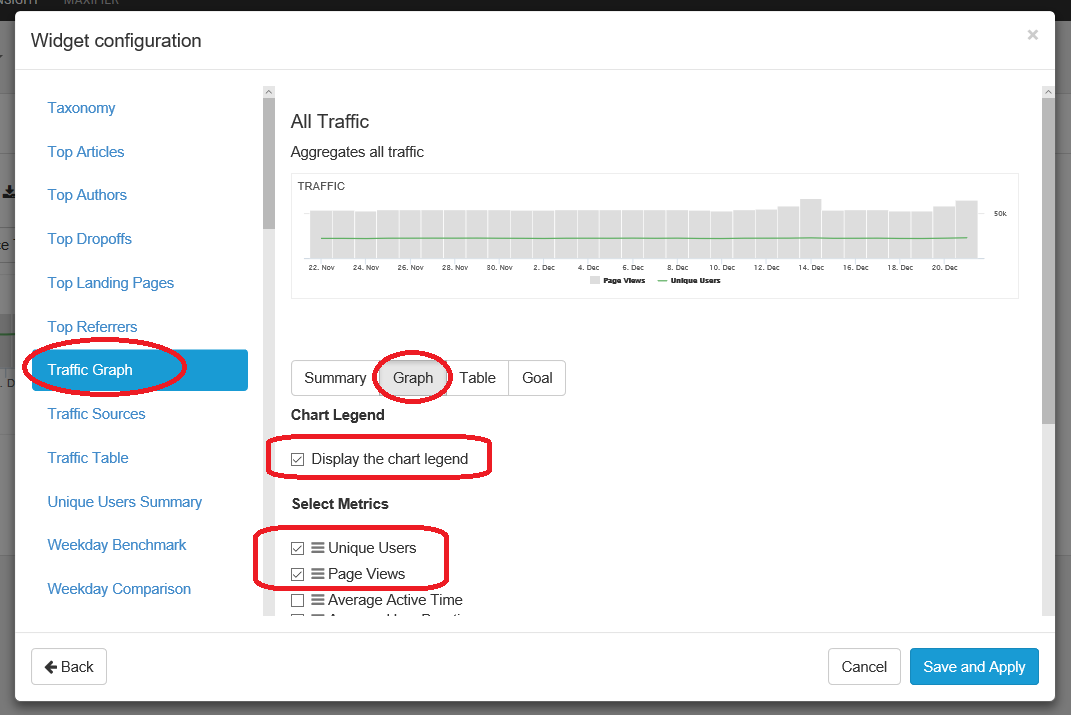Click the download icon behind the dialog
Screen dimensions: 1076x720
(x=10, y=193)
